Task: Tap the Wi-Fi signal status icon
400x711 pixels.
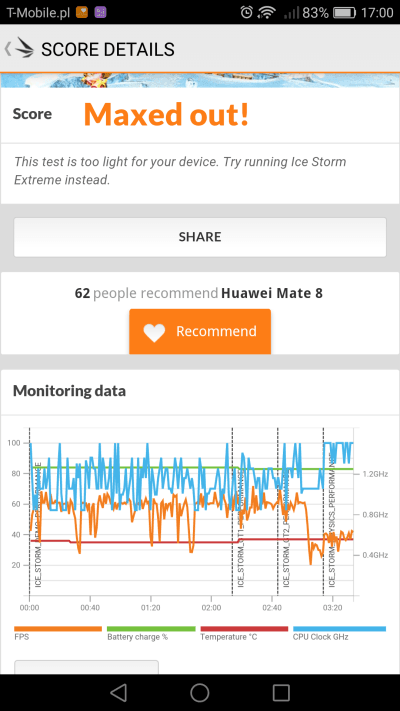Action: click(x=268, y=12)
